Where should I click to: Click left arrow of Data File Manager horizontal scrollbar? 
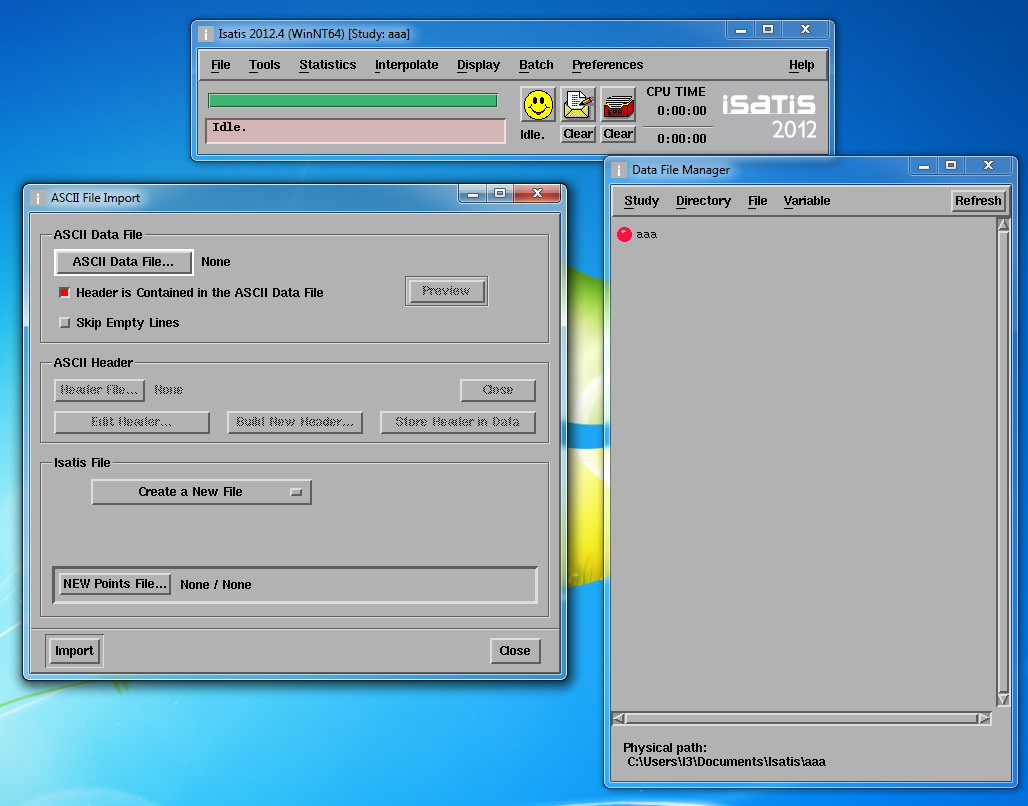click(618, 718)
